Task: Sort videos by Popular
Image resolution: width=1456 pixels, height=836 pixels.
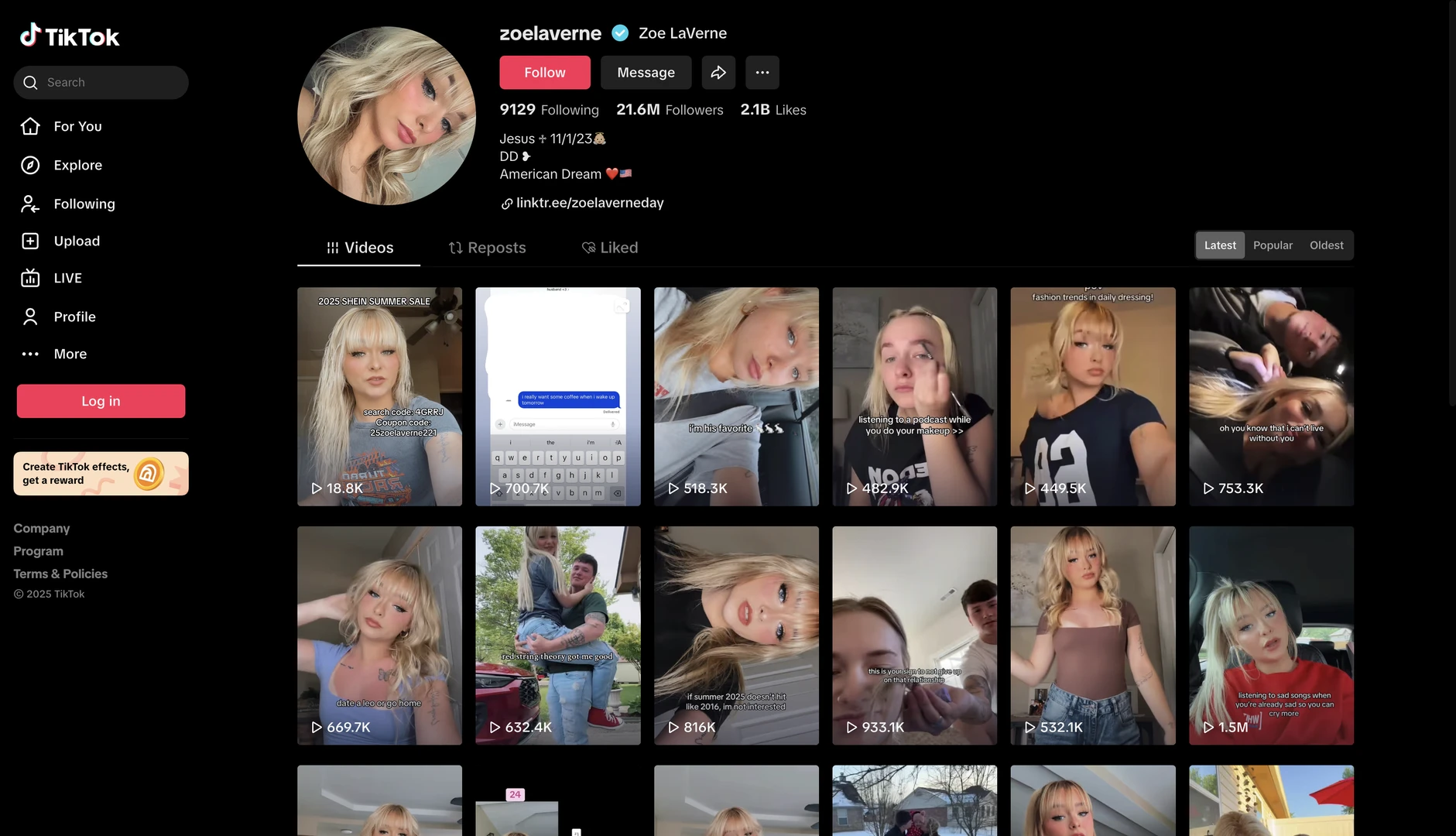Action: [1273, 245]
